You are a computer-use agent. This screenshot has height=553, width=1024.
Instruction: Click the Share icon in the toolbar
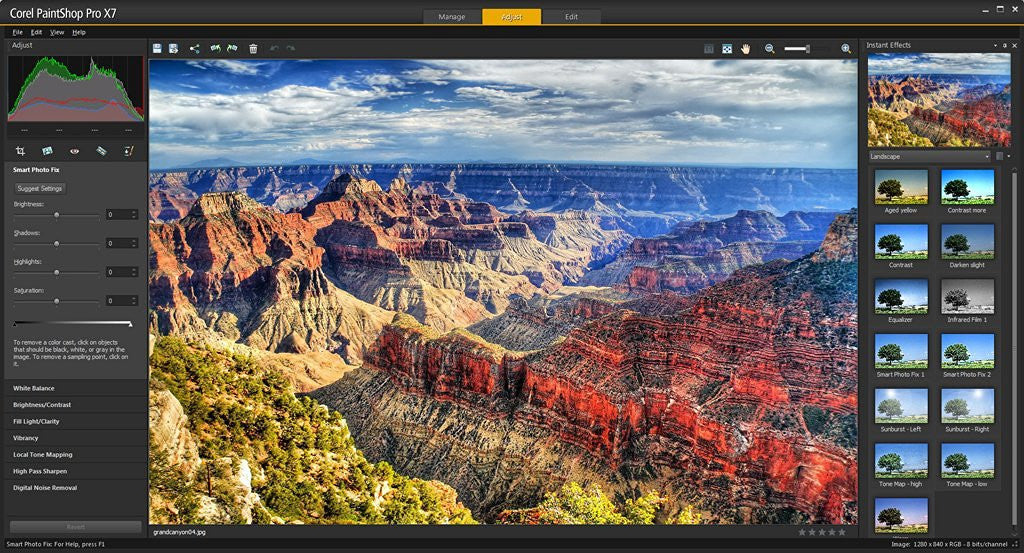pyautogui.click(x=194, y=48)
